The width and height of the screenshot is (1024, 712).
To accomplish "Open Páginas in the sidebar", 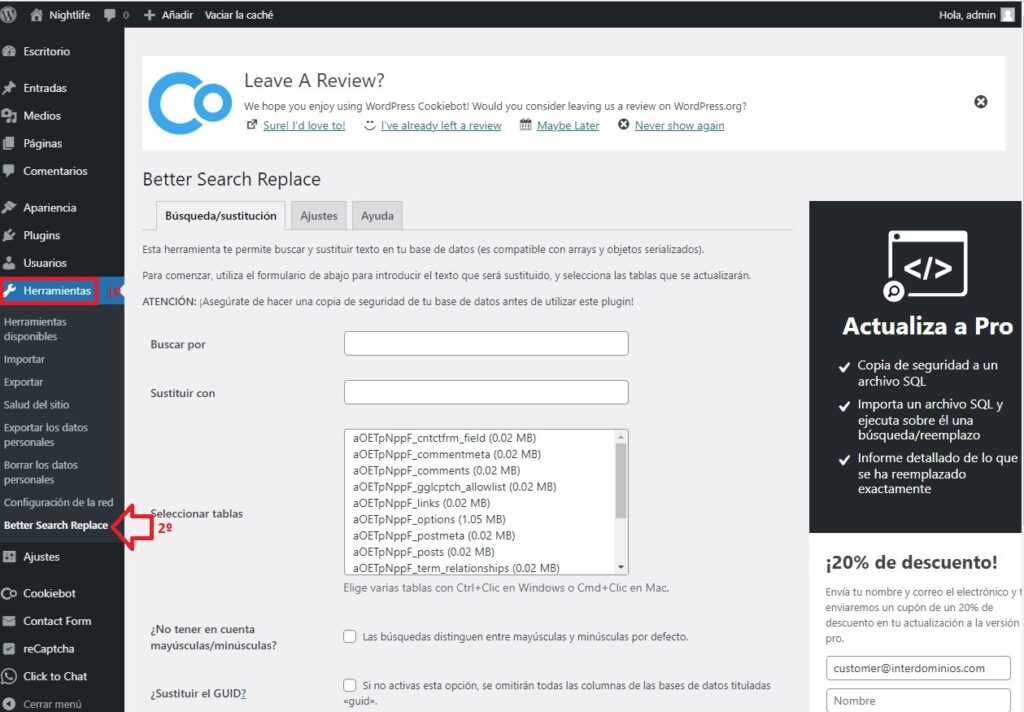I will pyautogui.click(x=42, y=143).
